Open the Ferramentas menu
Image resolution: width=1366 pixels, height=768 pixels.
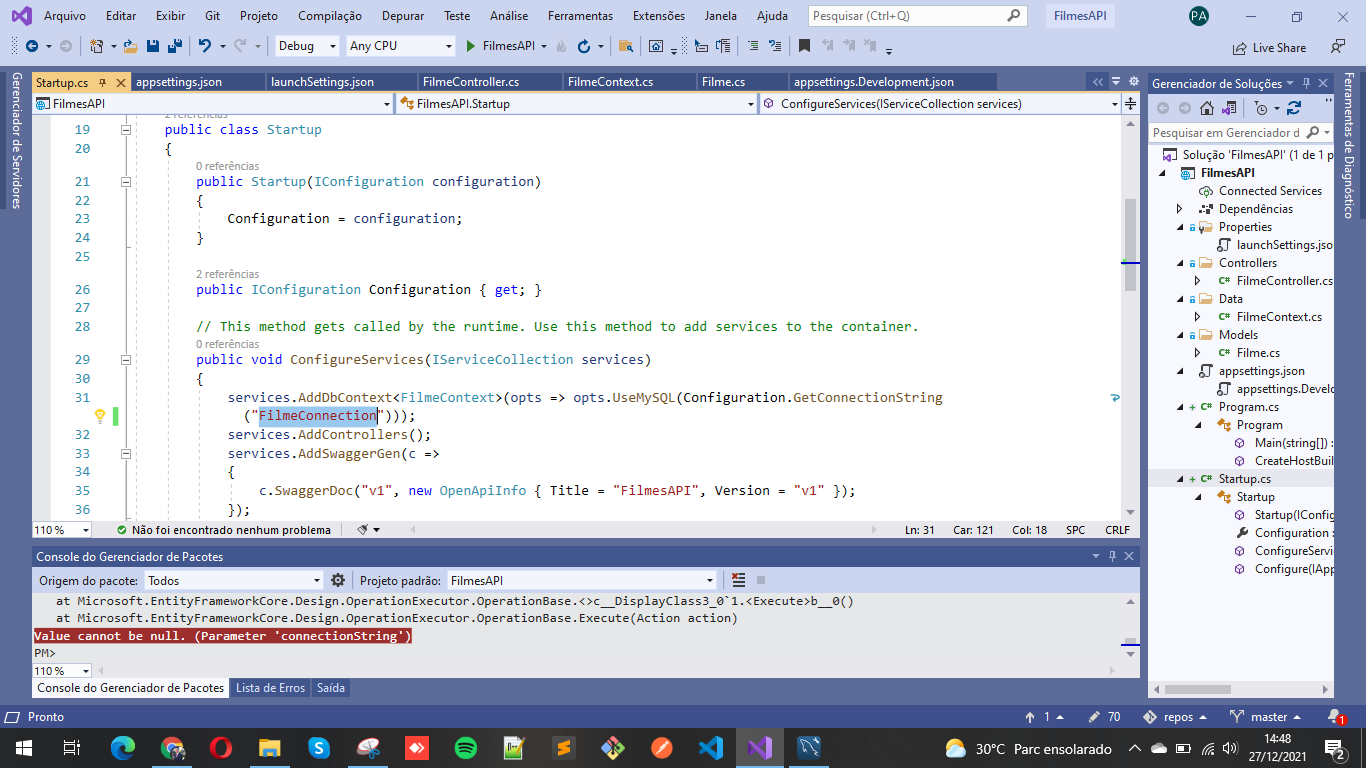(x=581, y=16)
